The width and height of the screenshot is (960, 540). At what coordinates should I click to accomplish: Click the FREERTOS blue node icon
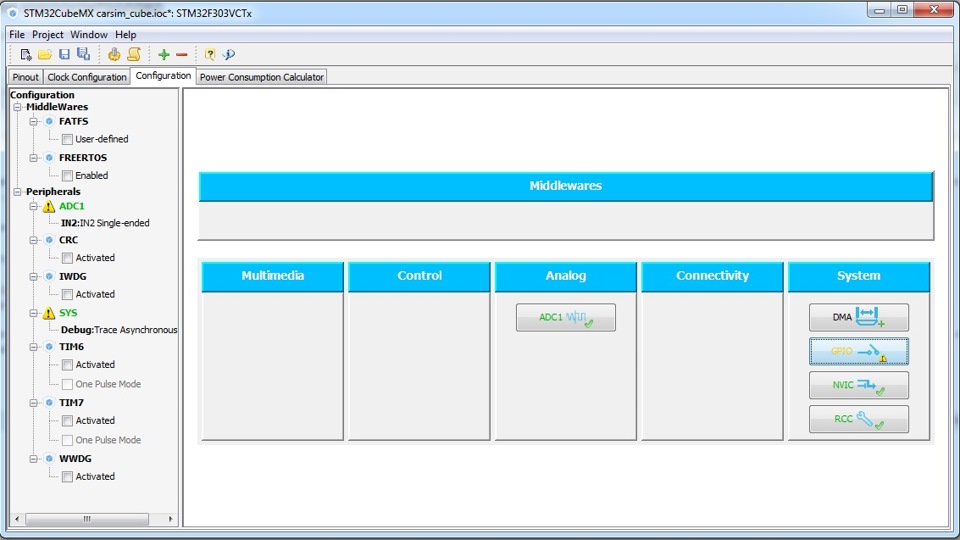(x=49, y=157)
